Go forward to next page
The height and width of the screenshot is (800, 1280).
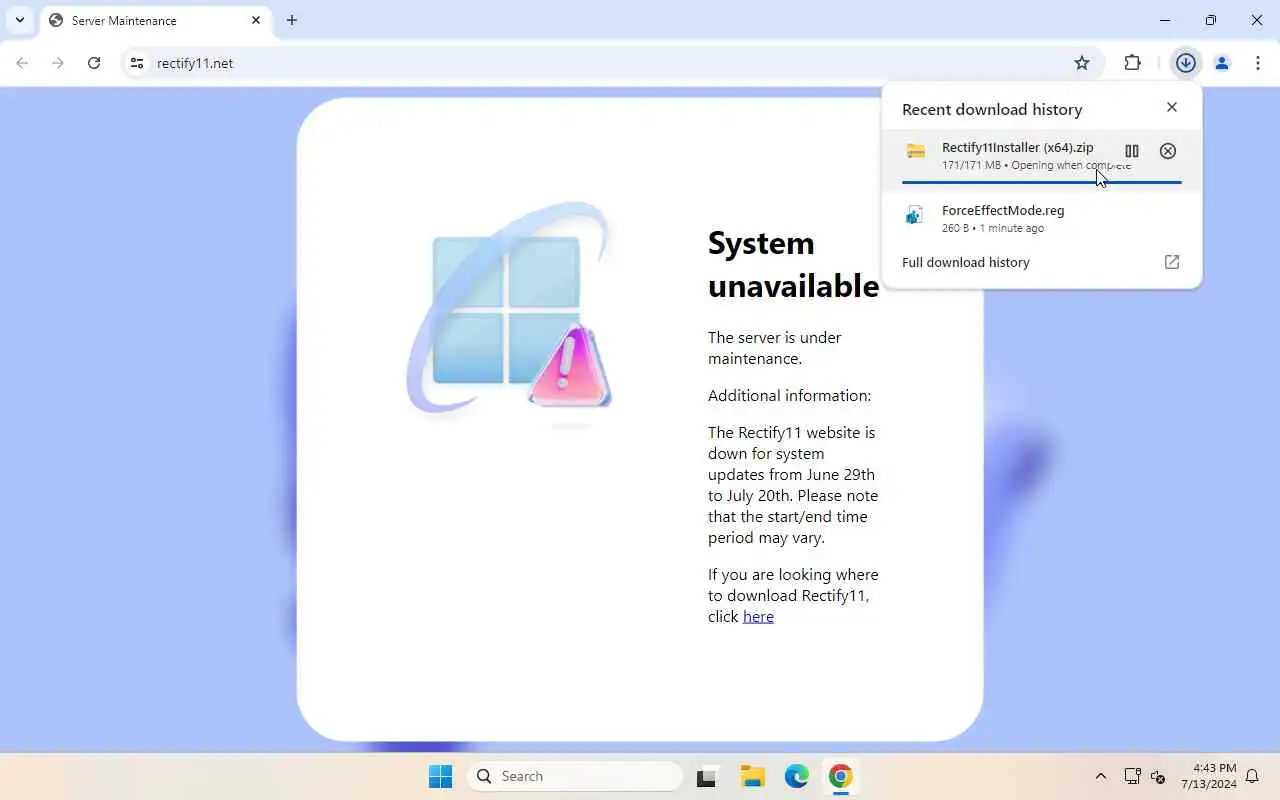58,63
